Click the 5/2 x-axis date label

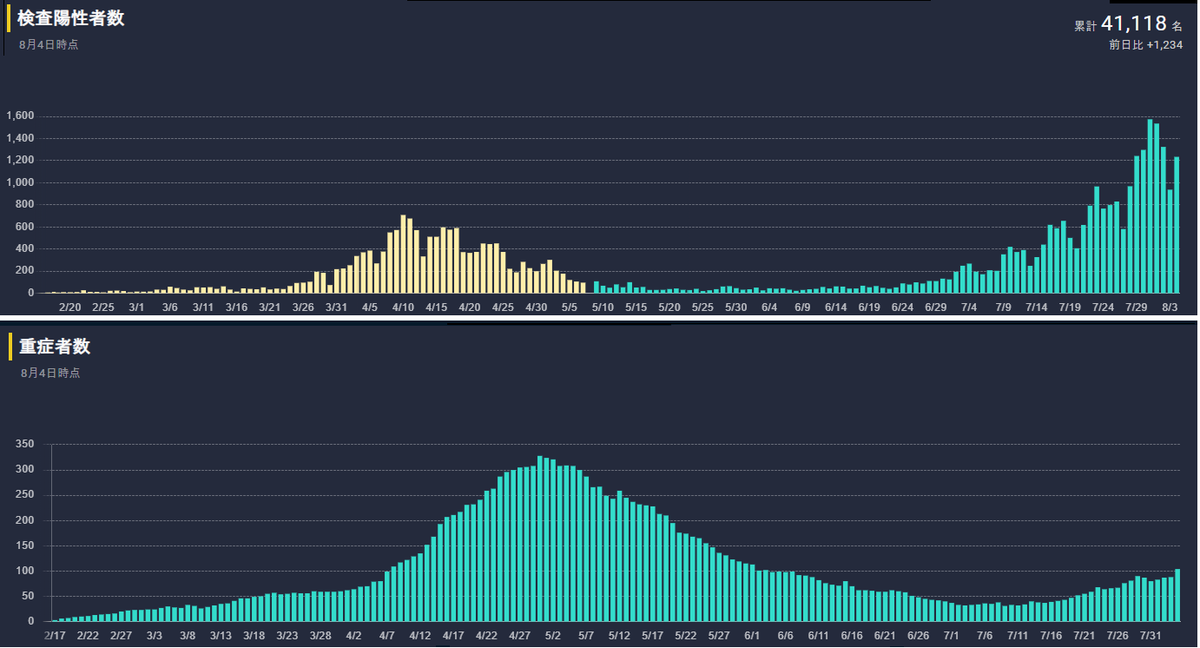(553, 635)
